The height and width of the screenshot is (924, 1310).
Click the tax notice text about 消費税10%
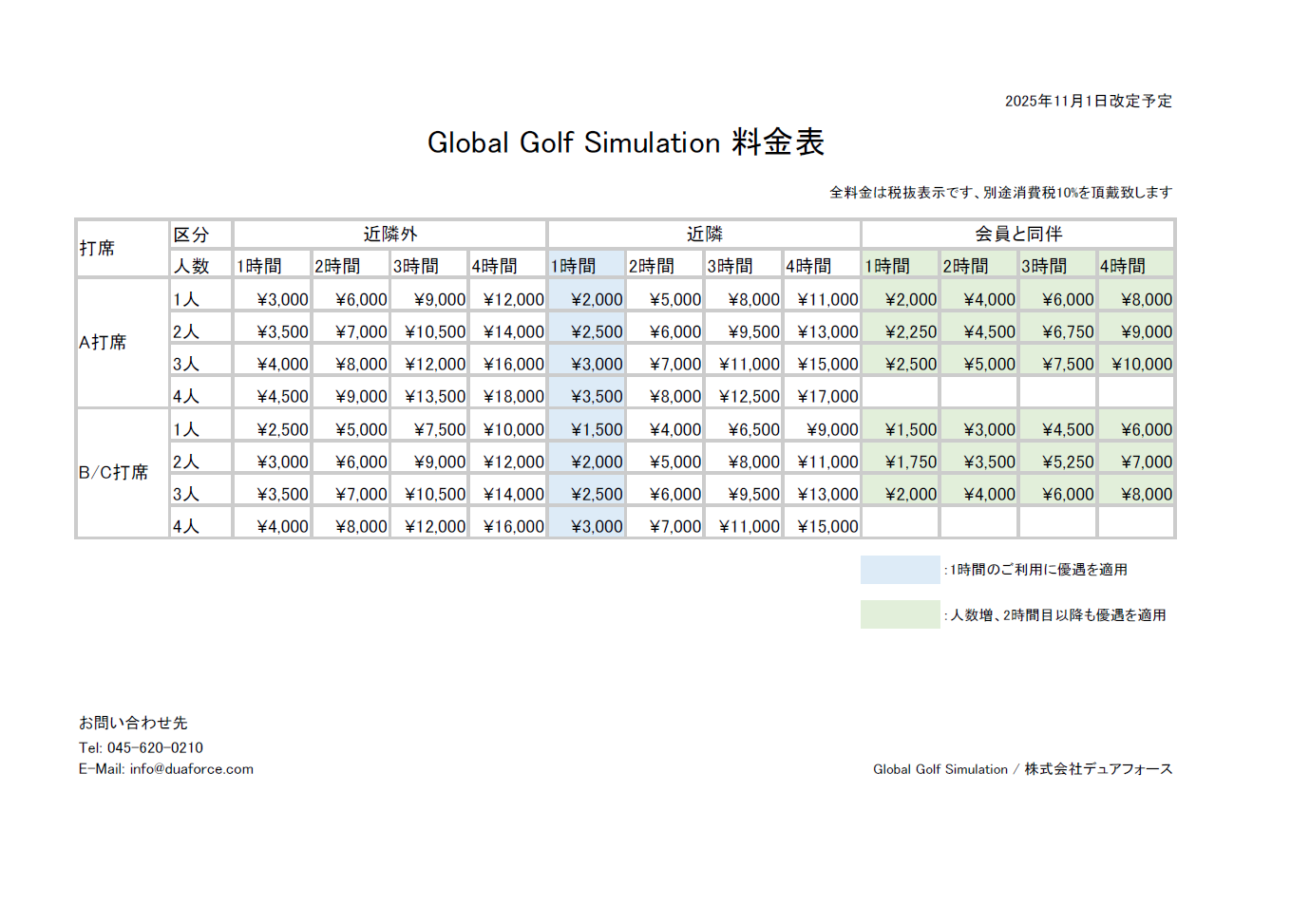(1000, 193)
